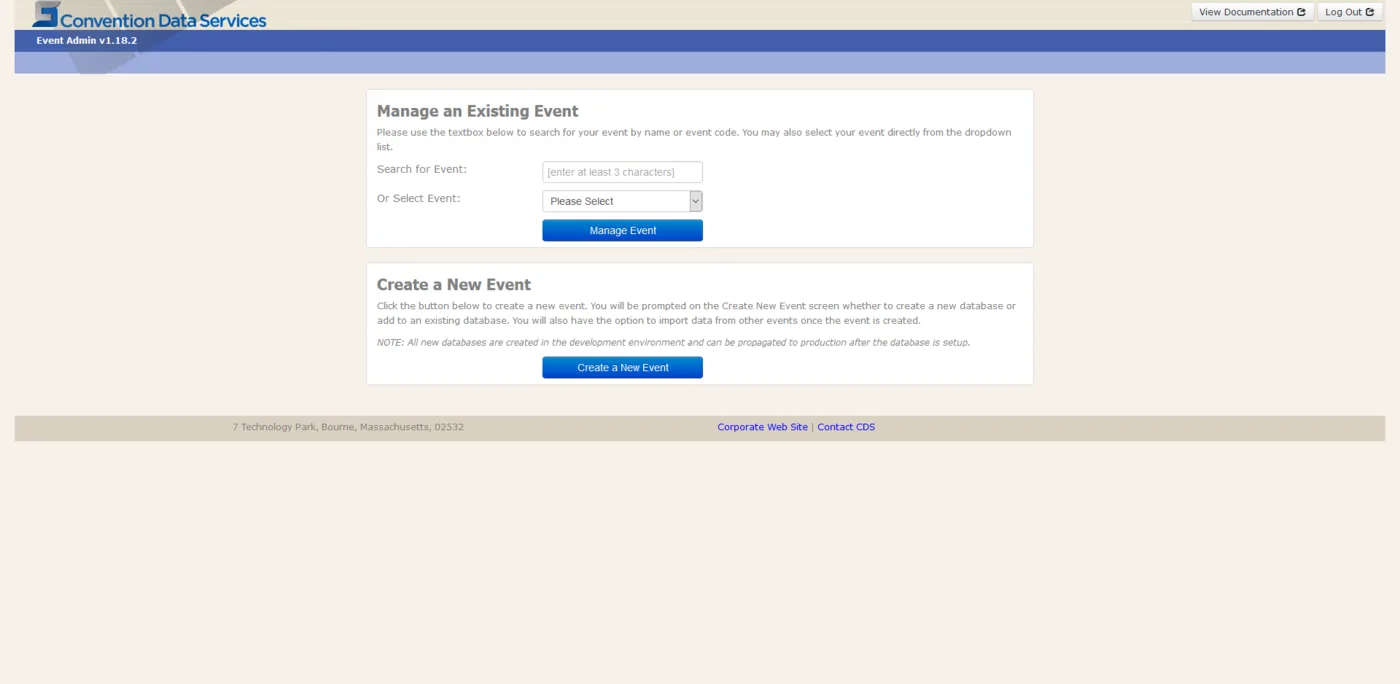The height and width of the screenshot is (684, 1400).
Task: Open the Corporate Web Site link
Action: 762,427
